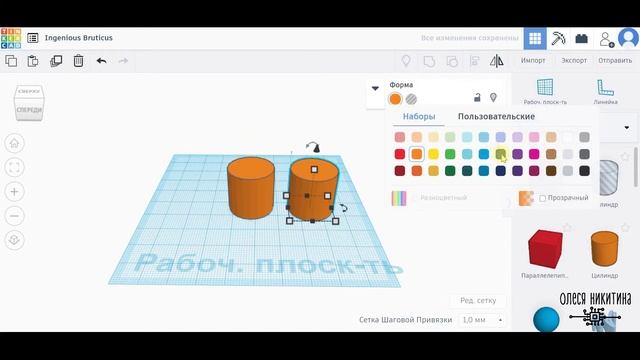Image resolution: width=640 pixels, height=360 pixels.
Task: Open the shapes category dropdown arrow
Action: click(627, 128)
